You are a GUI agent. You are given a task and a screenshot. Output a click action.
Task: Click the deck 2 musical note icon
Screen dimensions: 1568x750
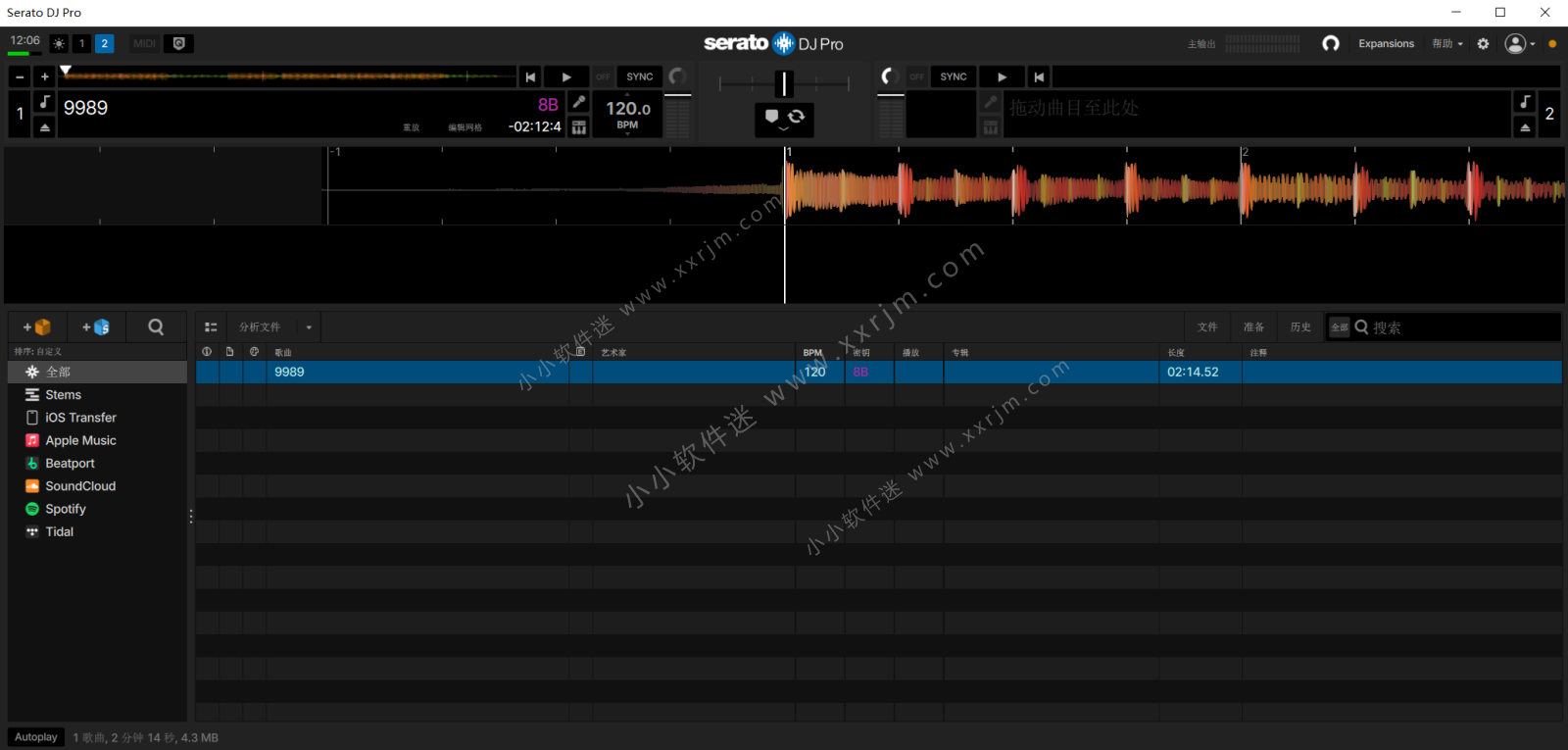[x=1525, y=102]
